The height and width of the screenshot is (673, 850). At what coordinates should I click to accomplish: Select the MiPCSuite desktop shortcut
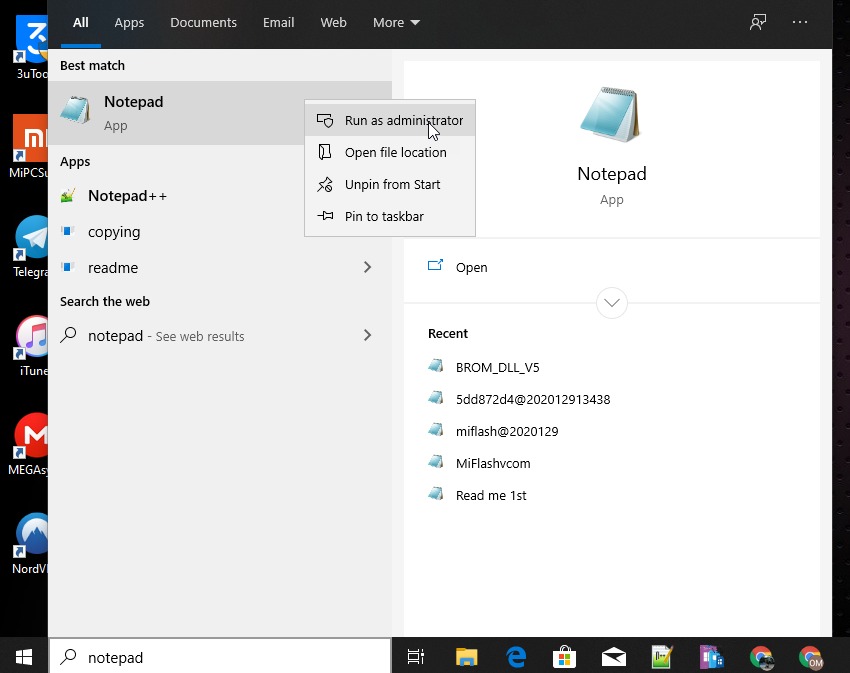(x=29, y=146)
